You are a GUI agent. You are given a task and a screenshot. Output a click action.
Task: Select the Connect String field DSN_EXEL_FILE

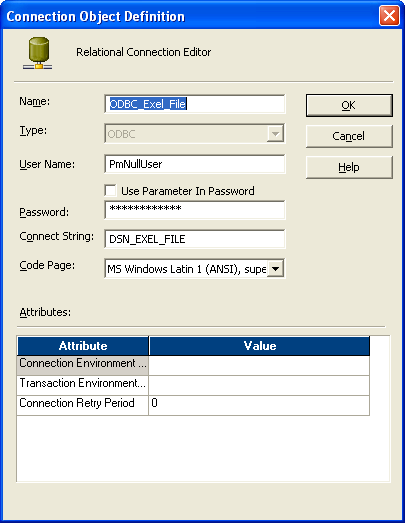click(195, 239)
